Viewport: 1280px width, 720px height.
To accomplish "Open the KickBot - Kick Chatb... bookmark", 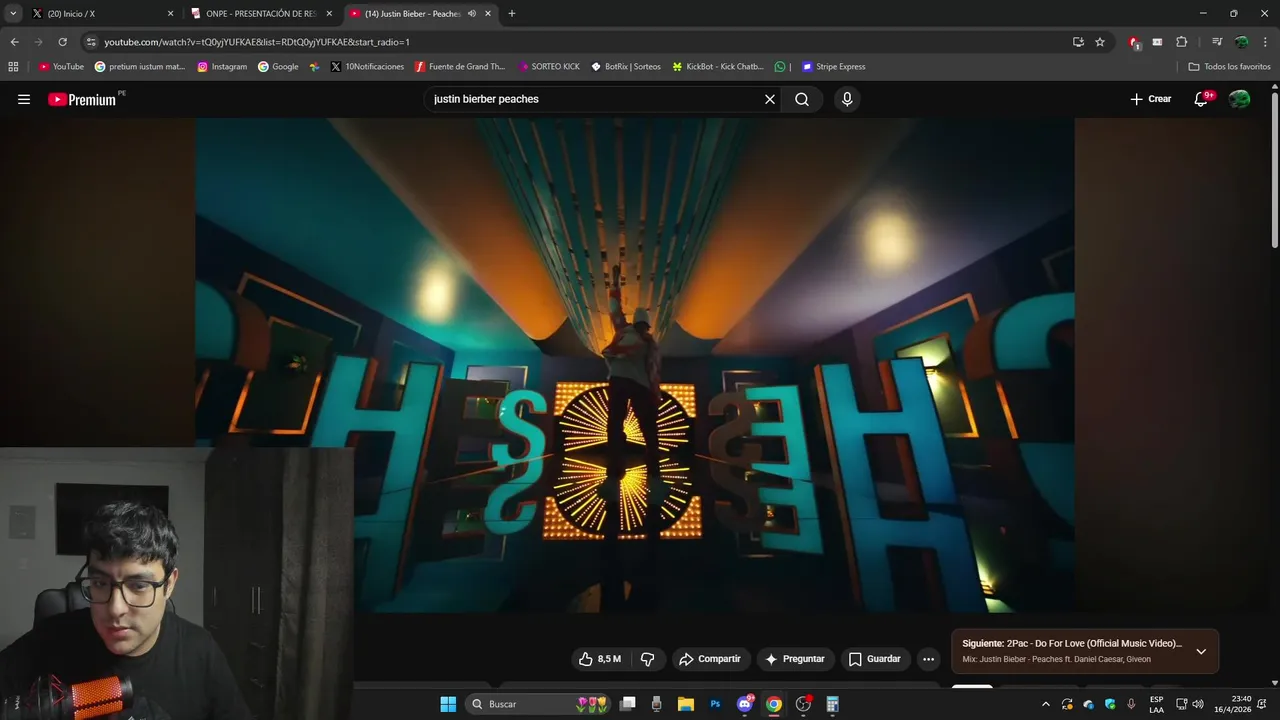I will (718, 67).
